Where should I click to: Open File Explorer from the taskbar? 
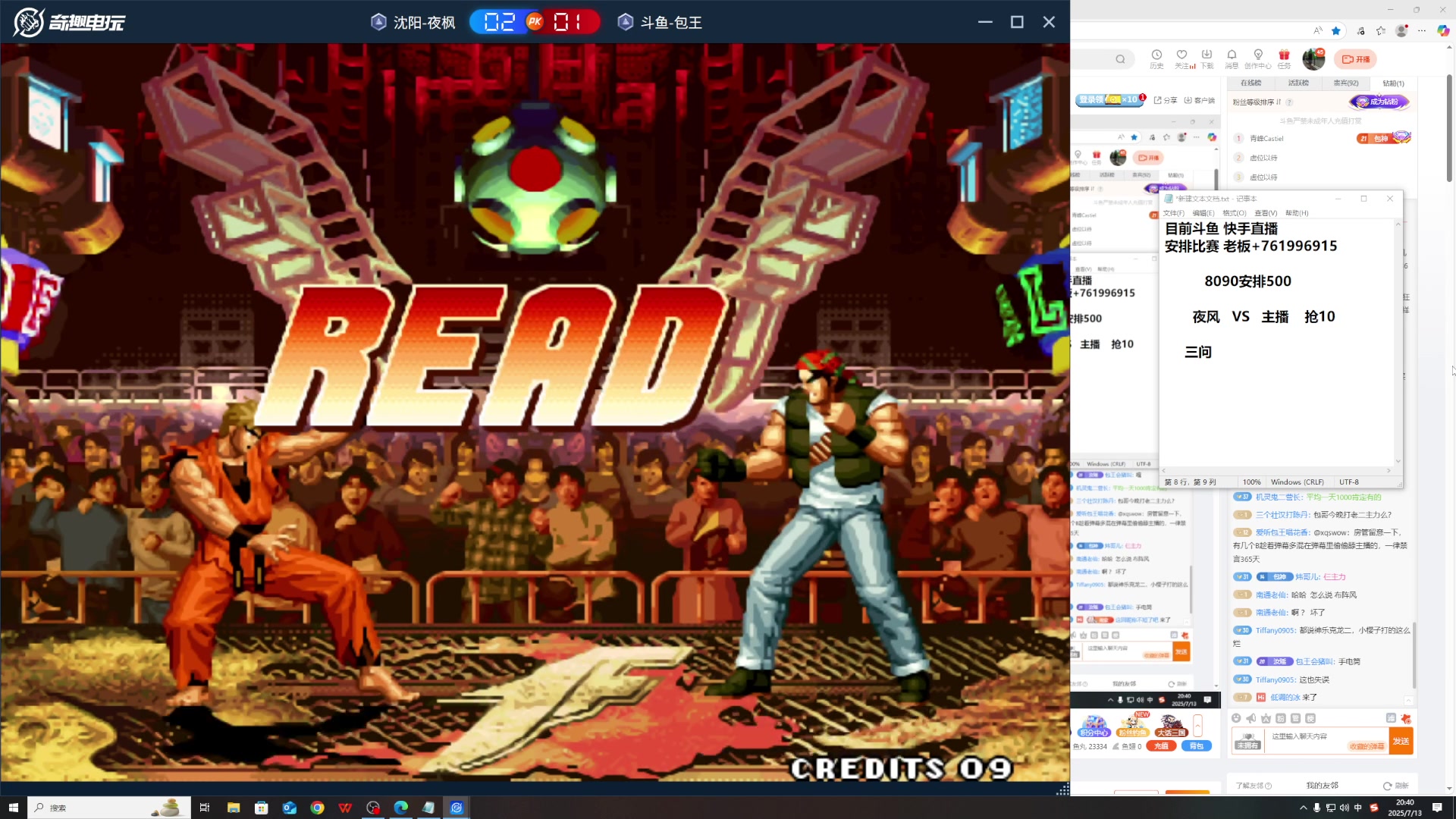tap(234, 808)
